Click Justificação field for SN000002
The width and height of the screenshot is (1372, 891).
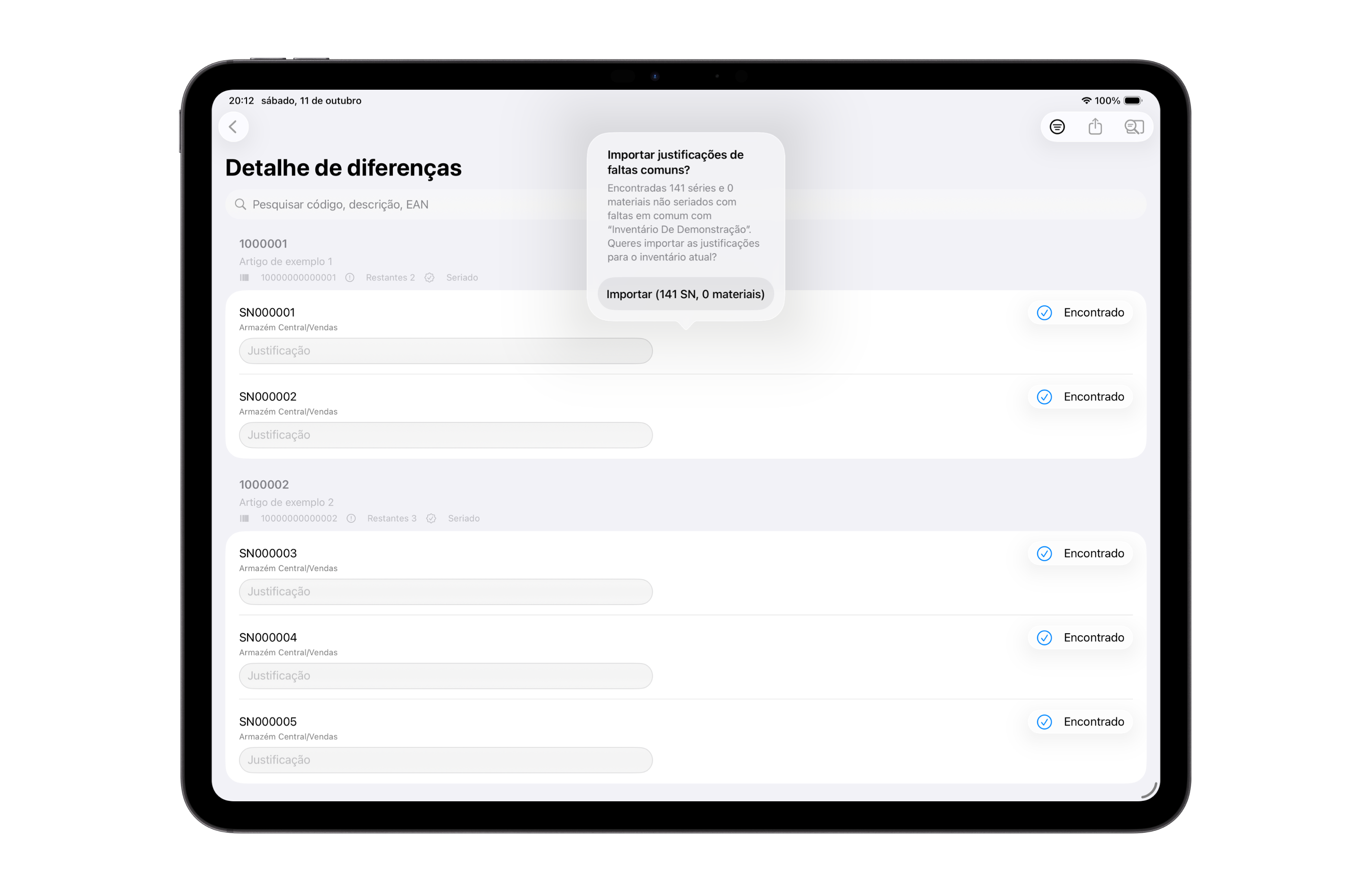(x=445, y=435)
